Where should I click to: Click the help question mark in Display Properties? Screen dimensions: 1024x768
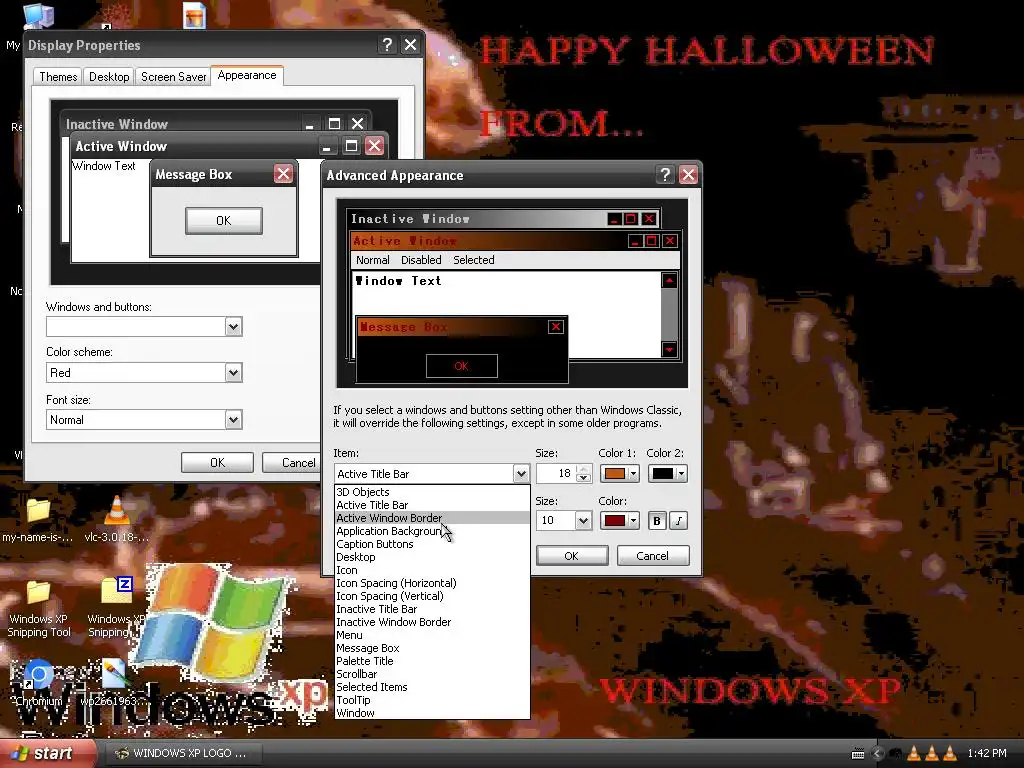[387, 45]
